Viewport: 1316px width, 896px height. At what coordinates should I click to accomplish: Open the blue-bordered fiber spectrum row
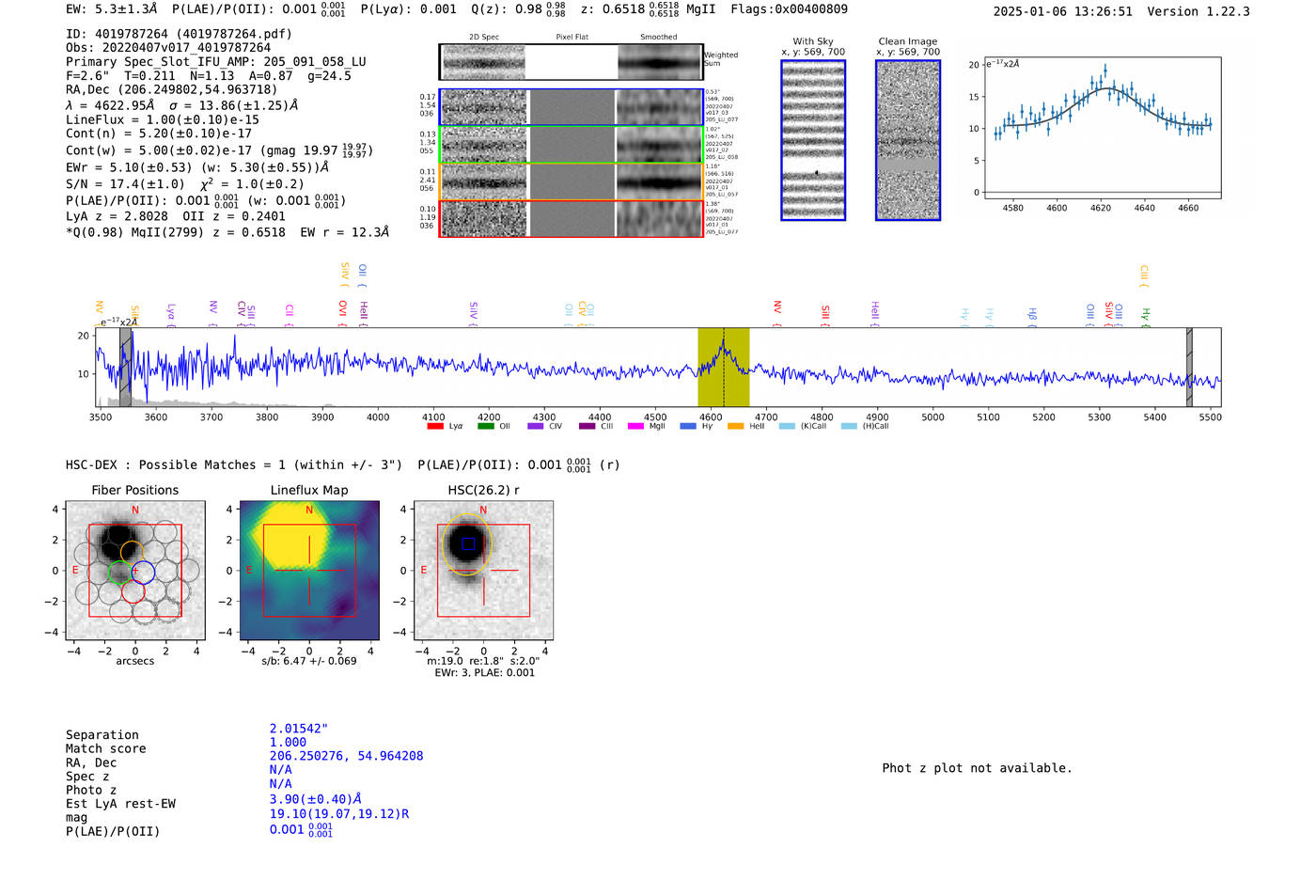tap(572, 107)
